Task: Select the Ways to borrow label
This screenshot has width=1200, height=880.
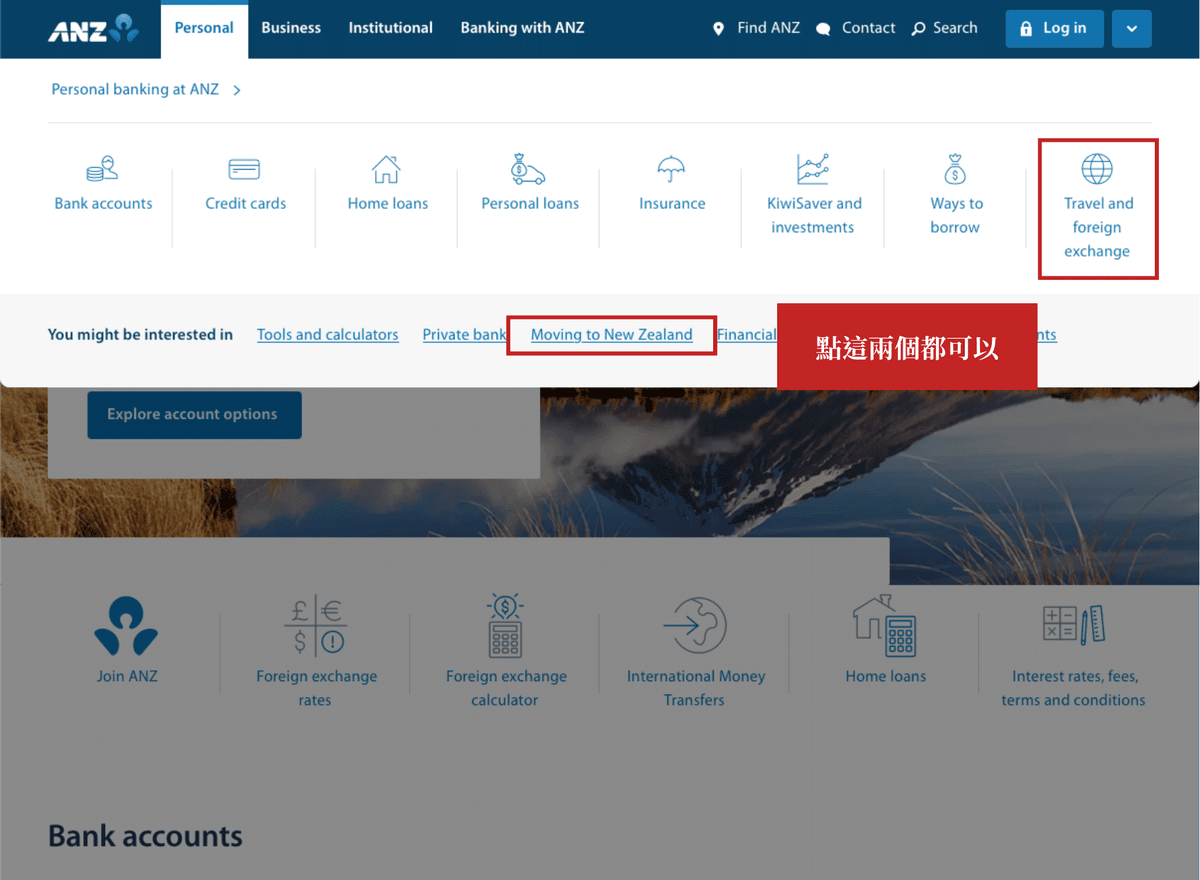Action: pyautogui.click(x=956, y=216)
